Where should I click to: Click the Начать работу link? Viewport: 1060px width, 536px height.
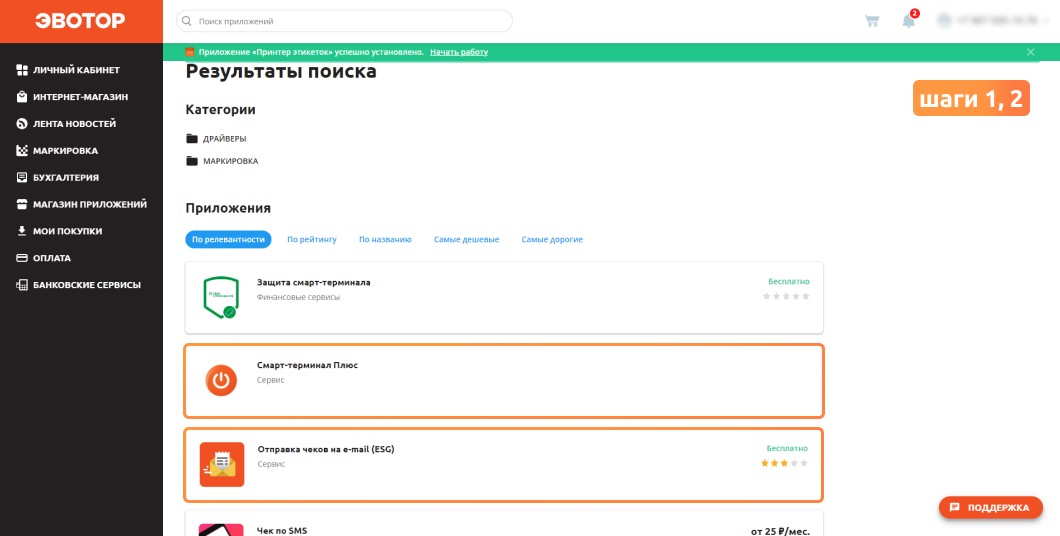coord(459,52)
